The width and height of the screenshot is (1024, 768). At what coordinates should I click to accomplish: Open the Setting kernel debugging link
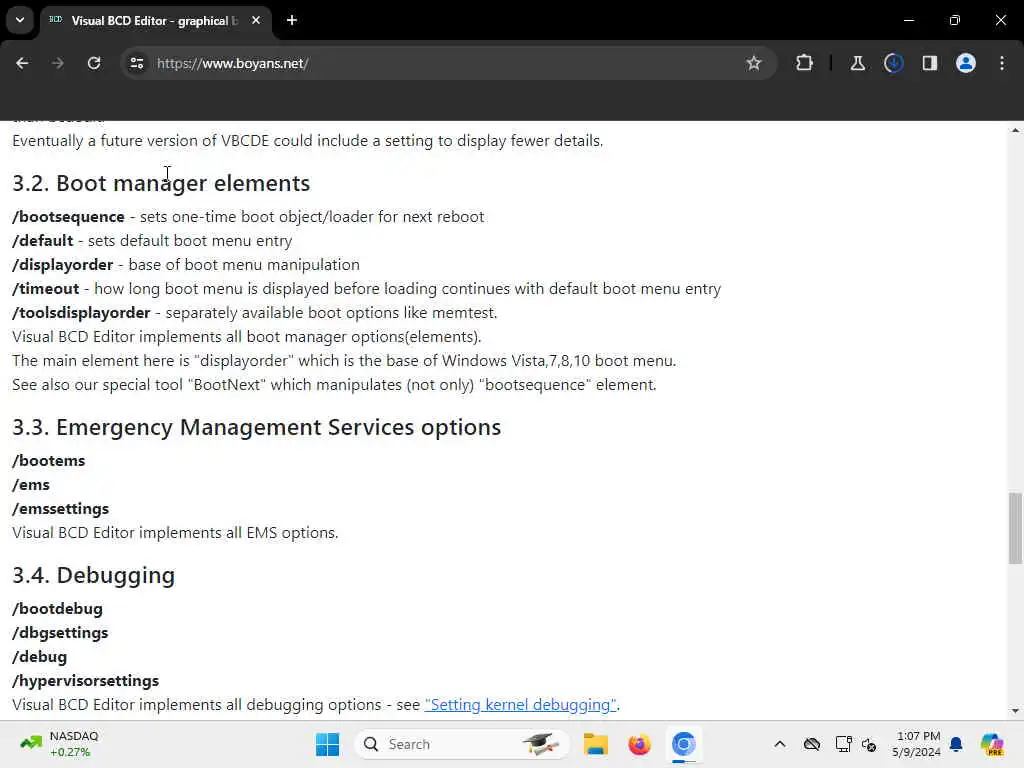(x=520, y=705)
